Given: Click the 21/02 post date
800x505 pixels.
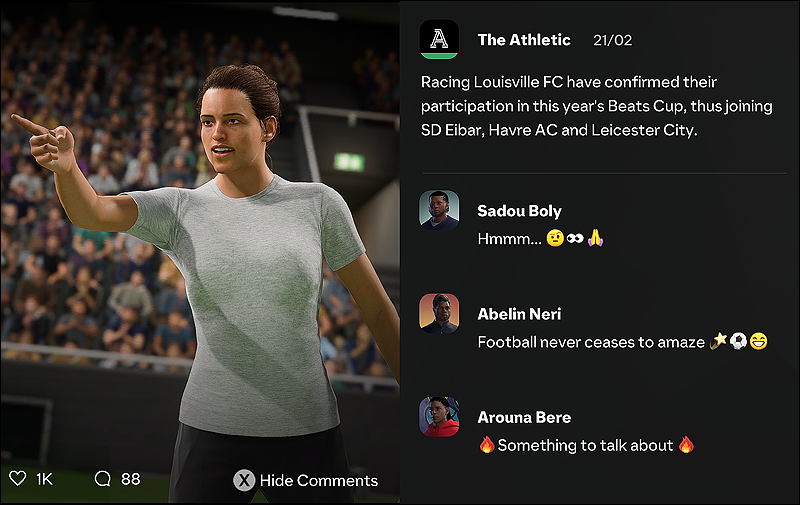Looking at the screenshot, I should coord(612,40).
